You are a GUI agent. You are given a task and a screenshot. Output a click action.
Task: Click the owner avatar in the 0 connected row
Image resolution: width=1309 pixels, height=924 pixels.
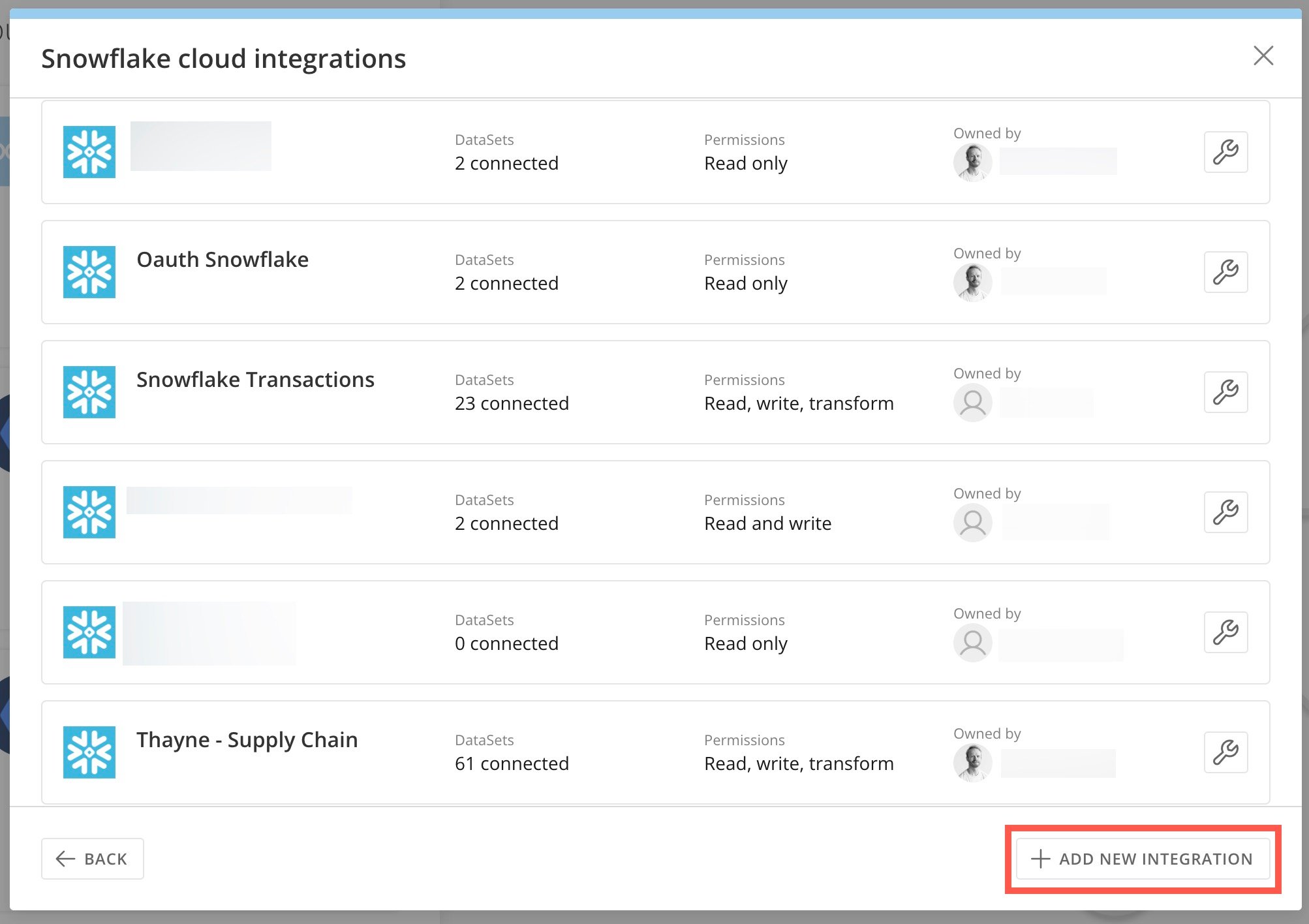973,642
